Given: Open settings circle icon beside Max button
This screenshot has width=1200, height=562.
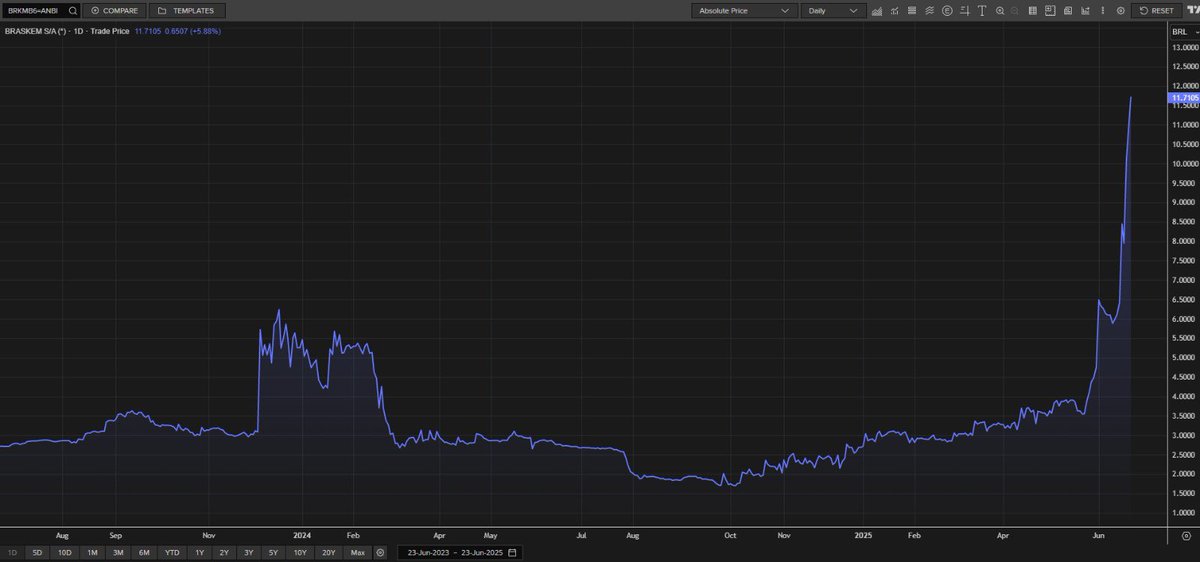Looking at the screenshot, I should [x=380, y=552].
